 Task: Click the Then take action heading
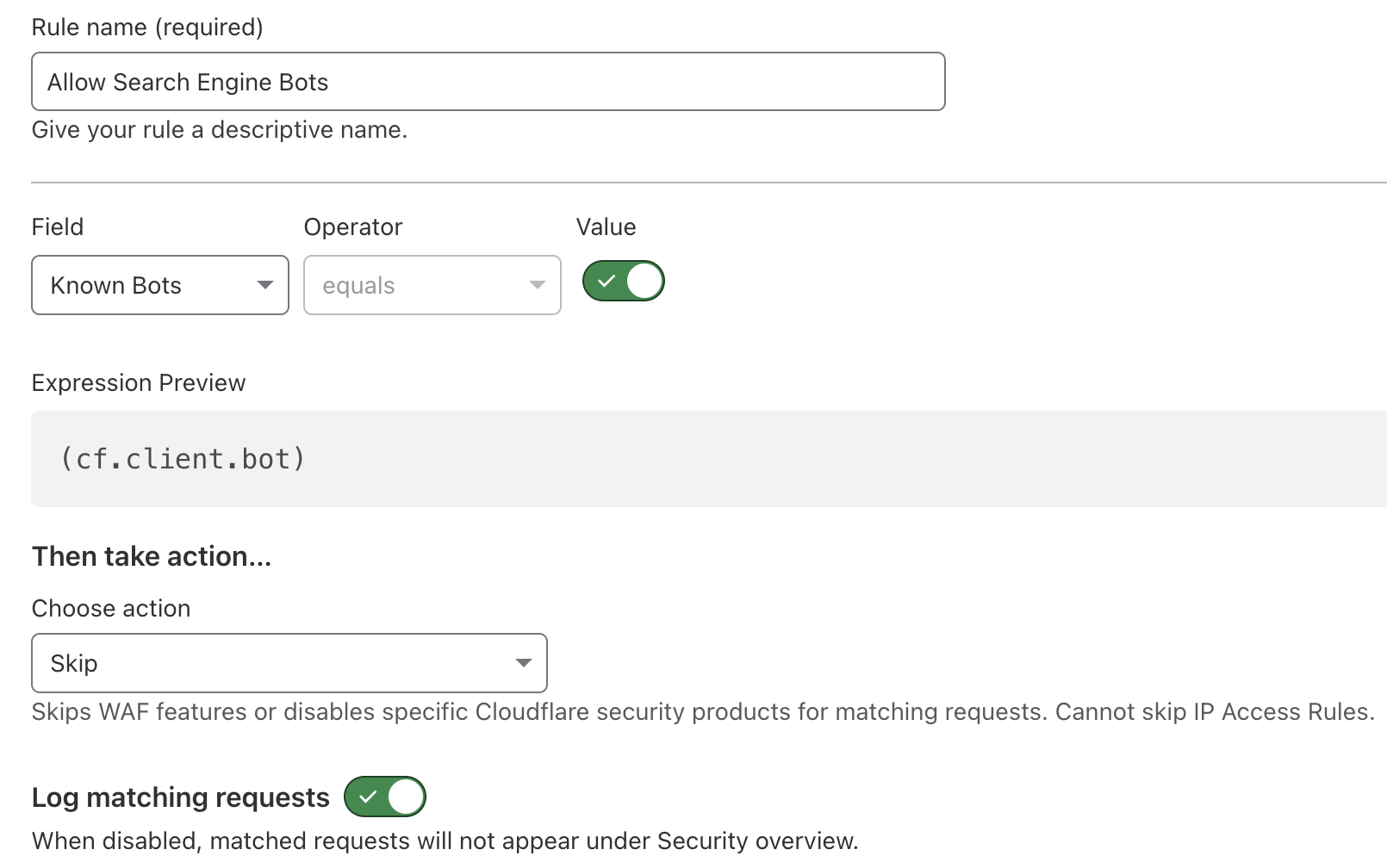151,555
